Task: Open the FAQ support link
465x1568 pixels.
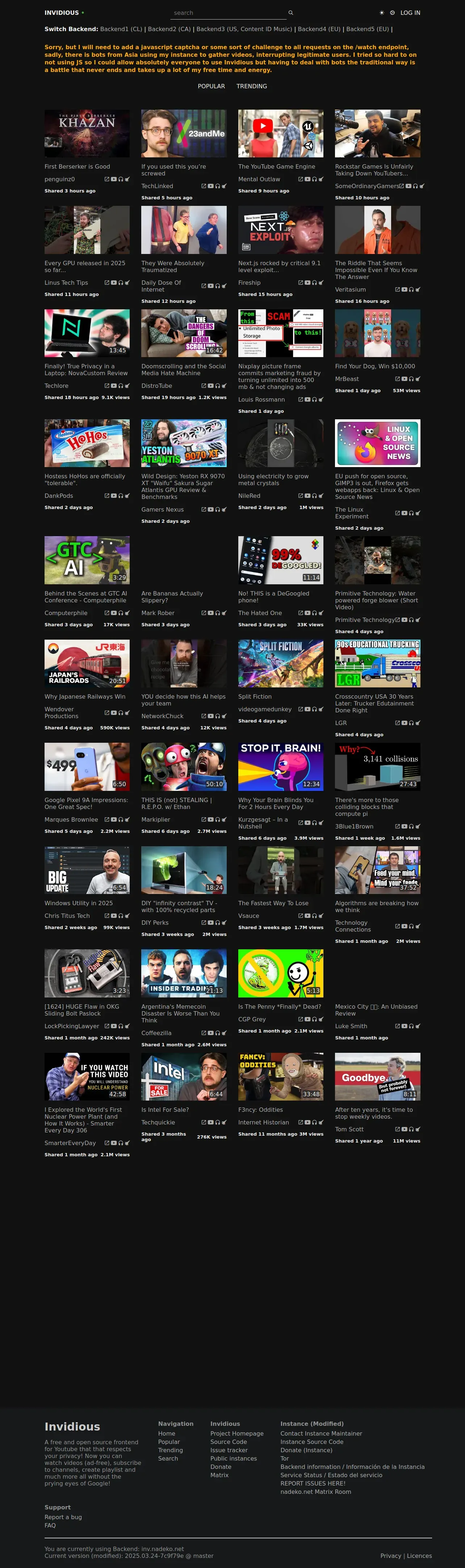Action: tap(50, 1525)
